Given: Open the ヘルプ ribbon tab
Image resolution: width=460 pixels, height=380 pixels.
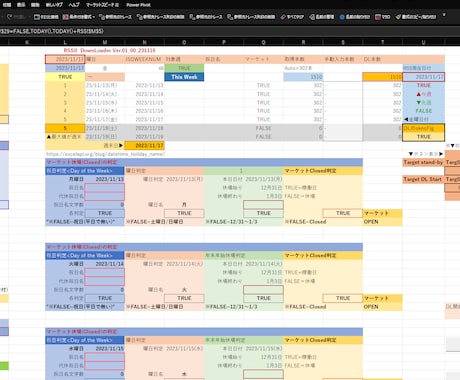Looking at the screenshot, I should [x=74, y=5].
